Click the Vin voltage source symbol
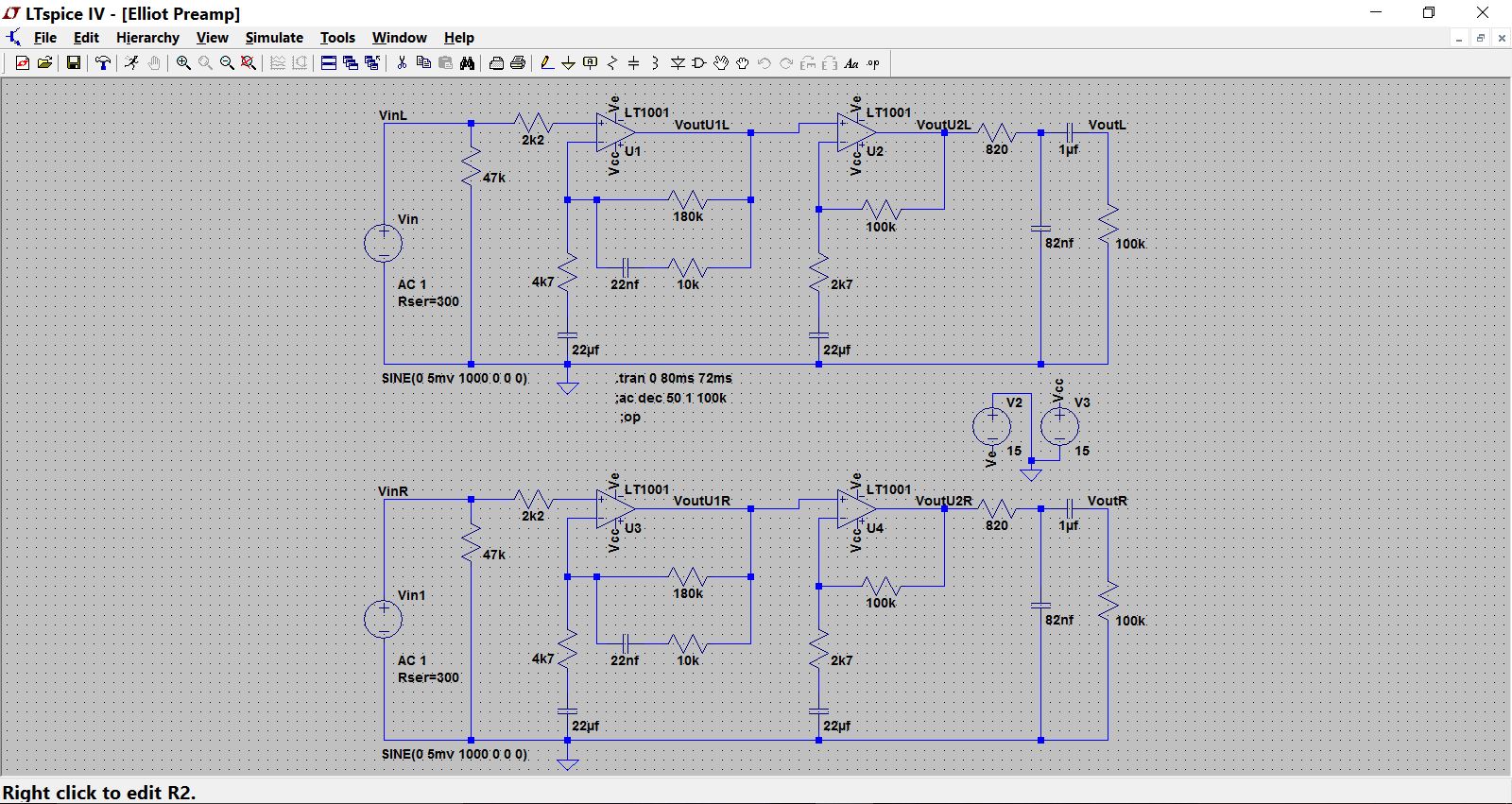This screenshot has height=804, width=1512. pyautogui.click(x=384, y=243)
